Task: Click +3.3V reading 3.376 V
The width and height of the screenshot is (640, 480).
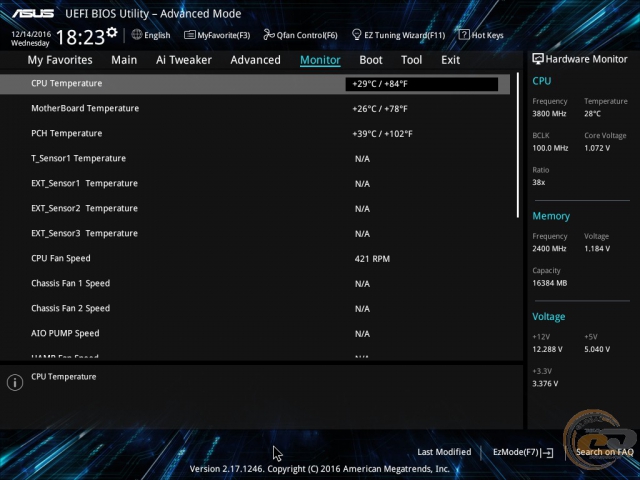Action: 545,383
